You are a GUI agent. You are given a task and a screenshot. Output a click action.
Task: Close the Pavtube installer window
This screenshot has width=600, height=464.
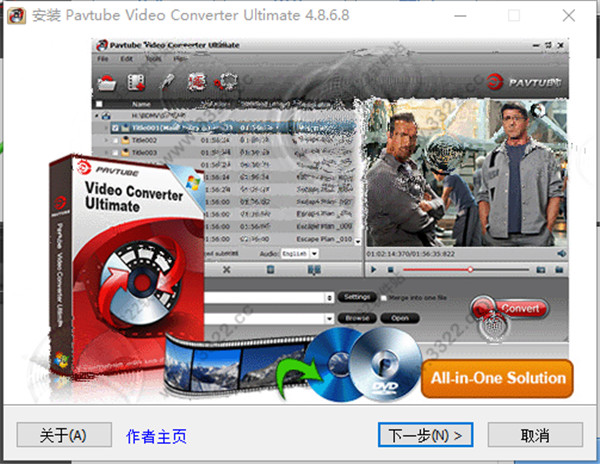(x=569, y=16)
